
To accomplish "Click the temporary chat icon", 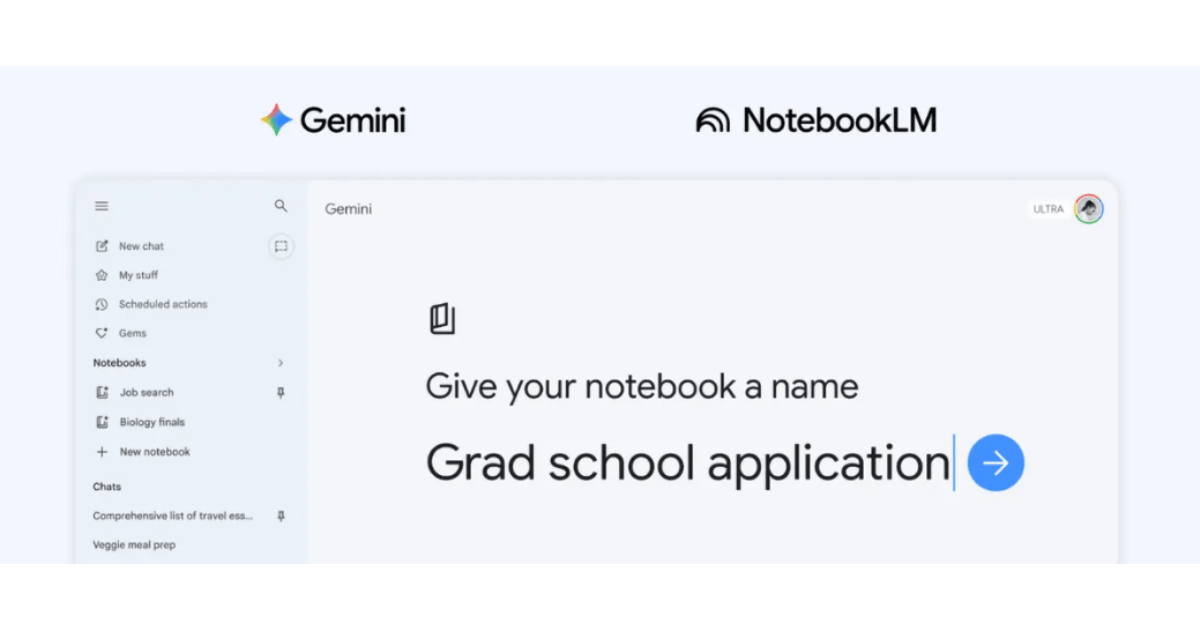I will click(x=281, y=246).
